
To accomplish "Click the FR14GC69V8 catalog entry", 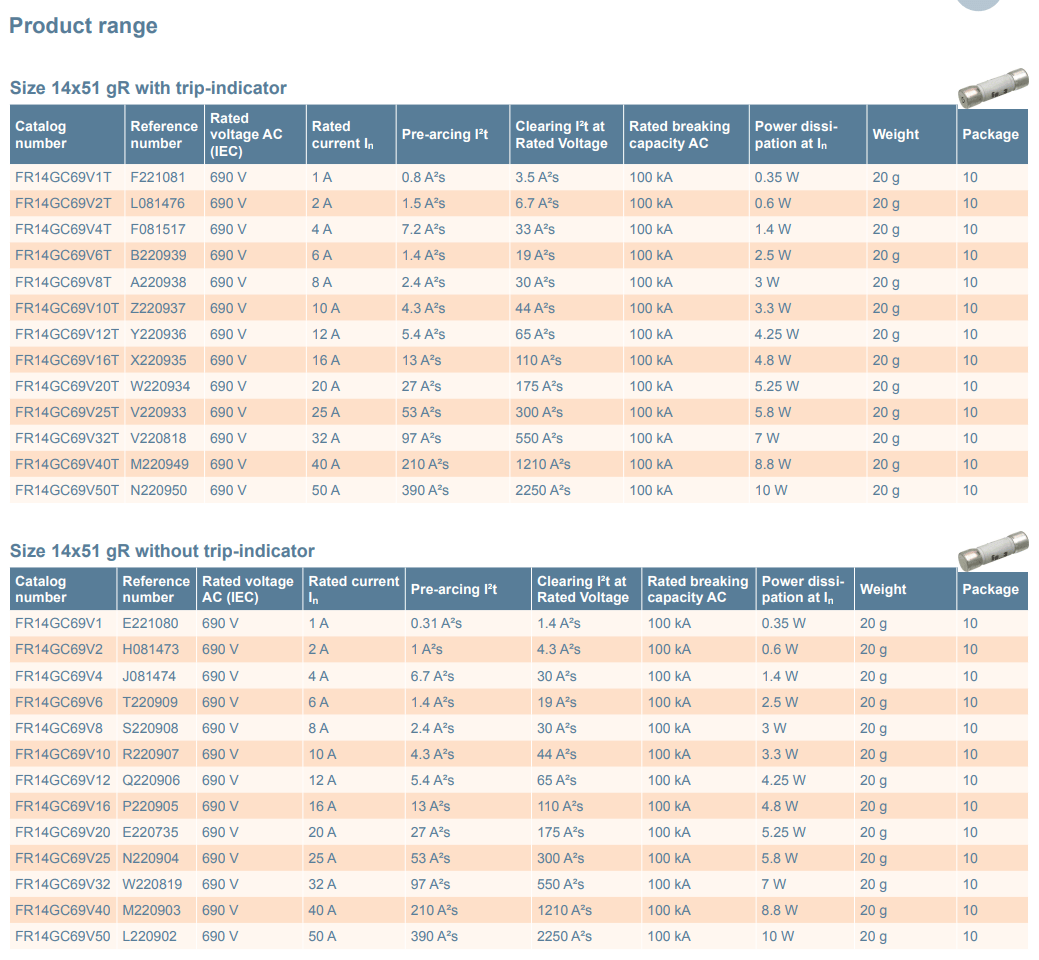I will click(x=59, y=728).
